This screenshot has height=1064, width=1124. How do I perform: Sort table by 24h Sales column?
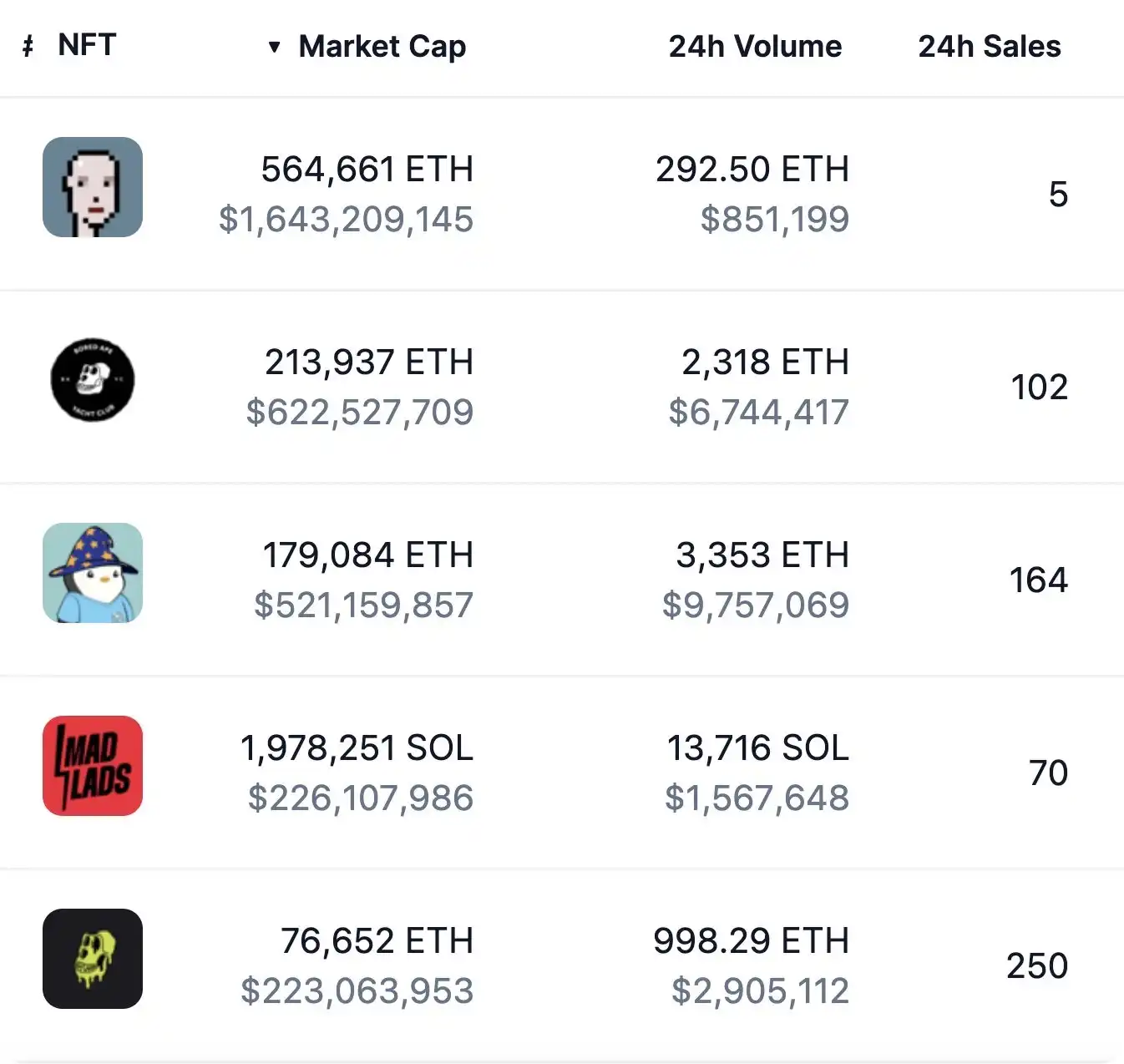(x=990, y=47)
